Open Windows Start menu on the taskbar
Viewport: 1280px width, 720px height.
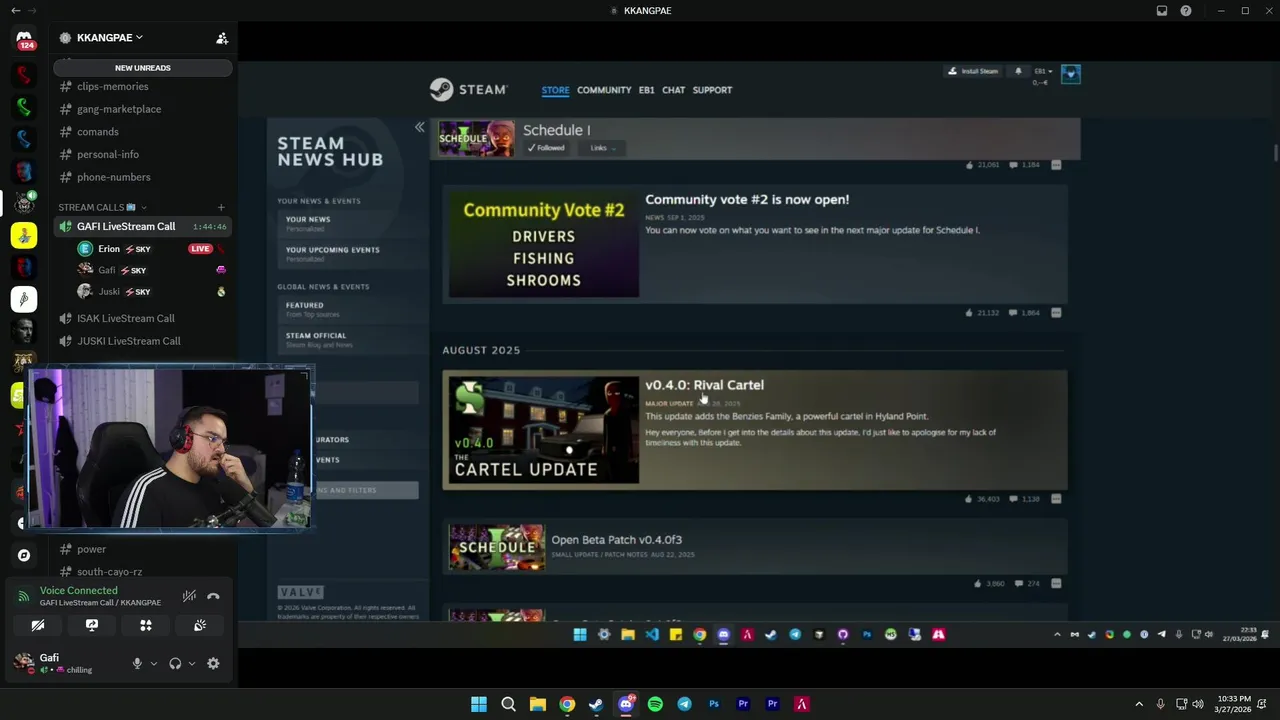(479, 704)
